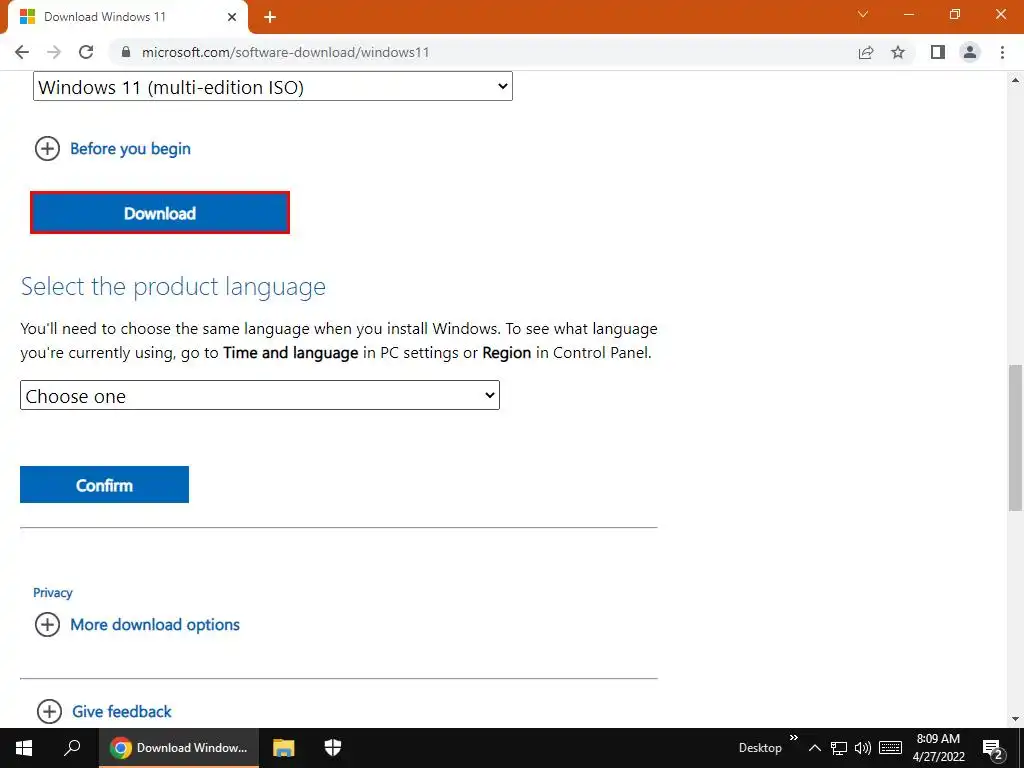Click the scrollbar down arrow
The width and height of the screenshot is (1024, 768).
(x=1015, y=719)
